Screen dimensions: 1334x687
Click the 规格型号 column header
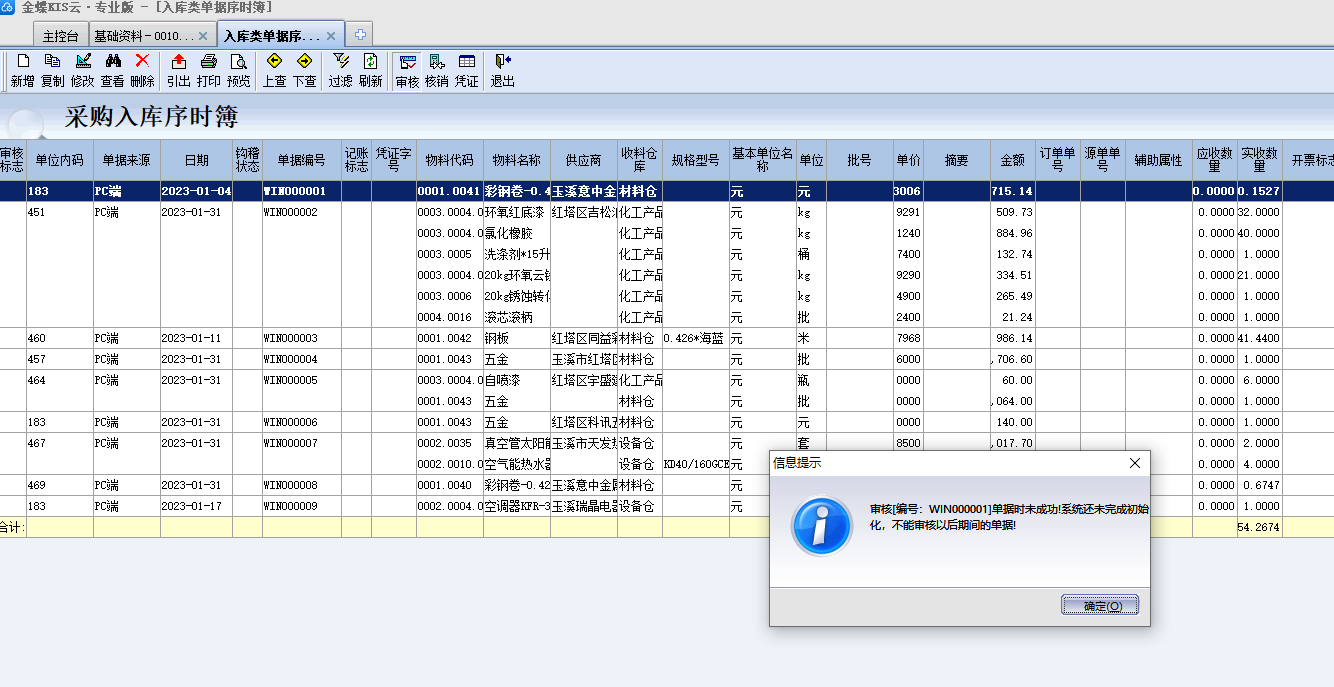(x=696, y=160)
